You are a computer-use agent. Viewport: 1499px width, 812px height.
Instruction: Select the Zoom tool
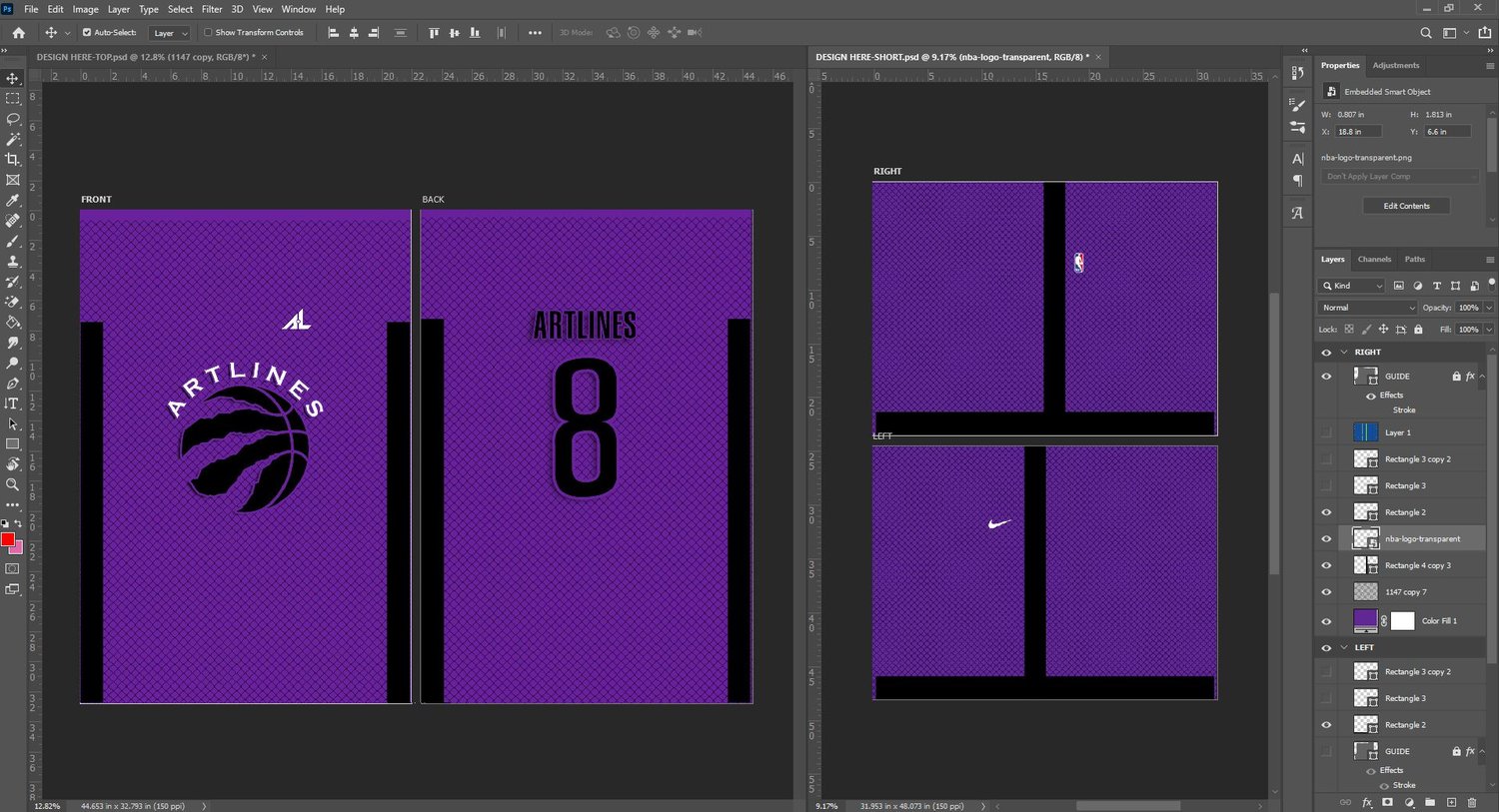(x=13, y=484)
